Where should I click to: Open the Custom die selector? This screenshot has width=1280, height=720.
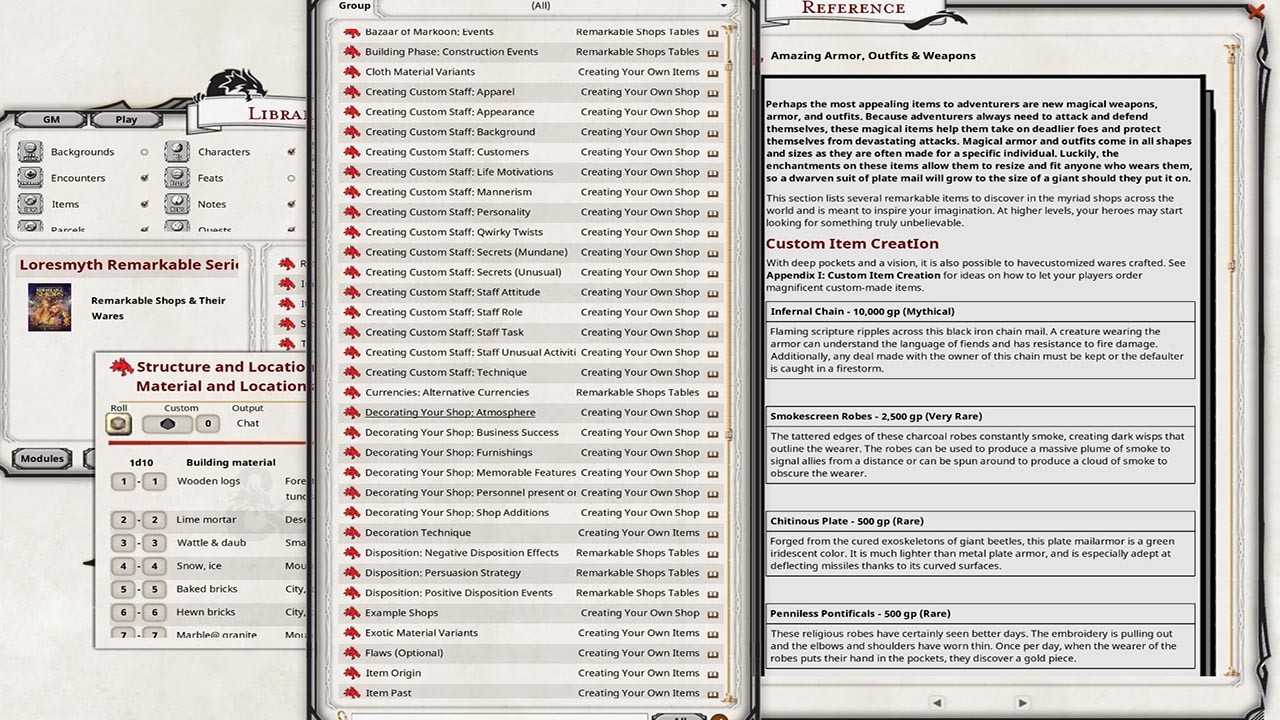(x=167, y=423)
